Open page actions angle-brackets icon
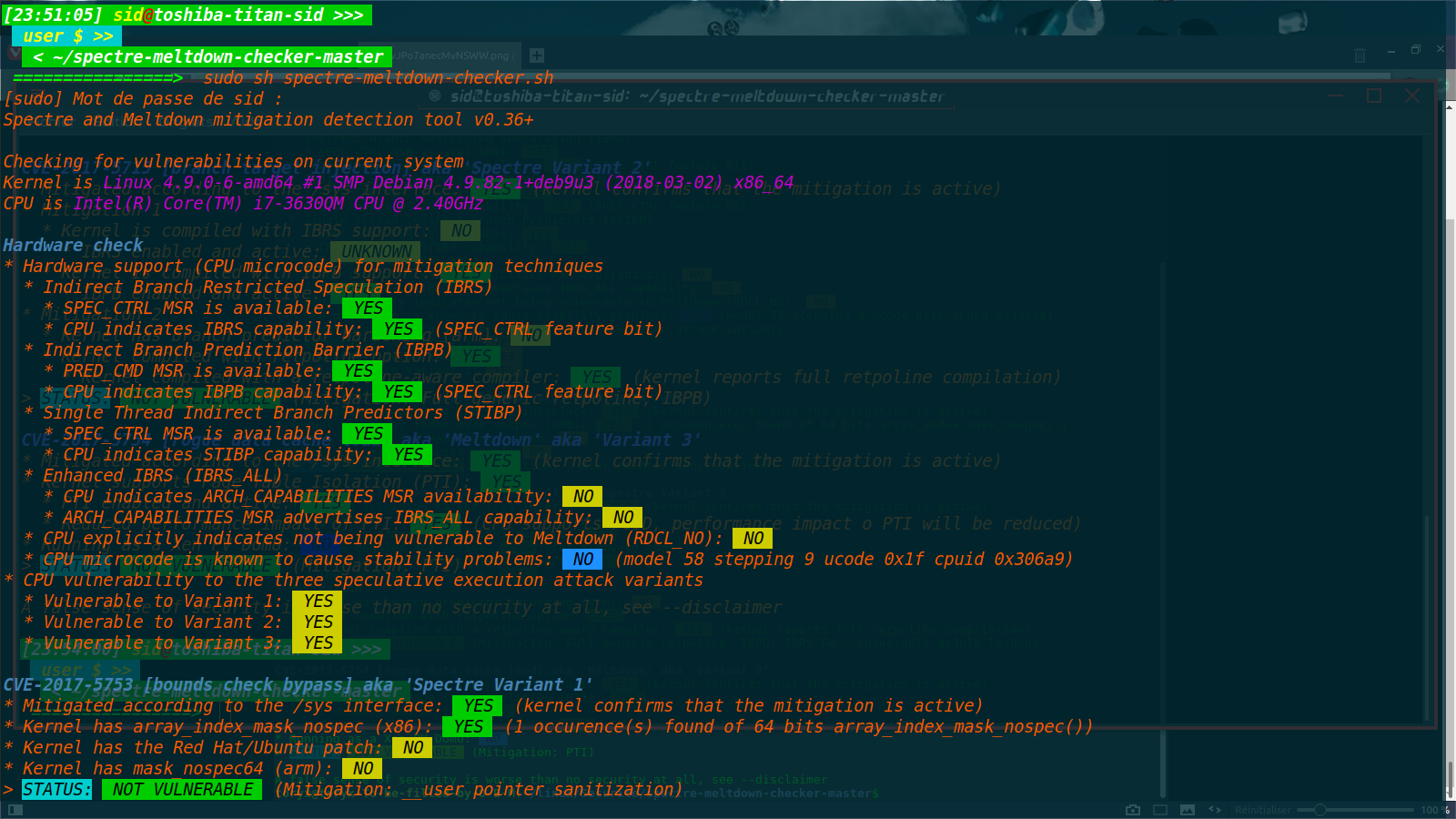 1215,810
